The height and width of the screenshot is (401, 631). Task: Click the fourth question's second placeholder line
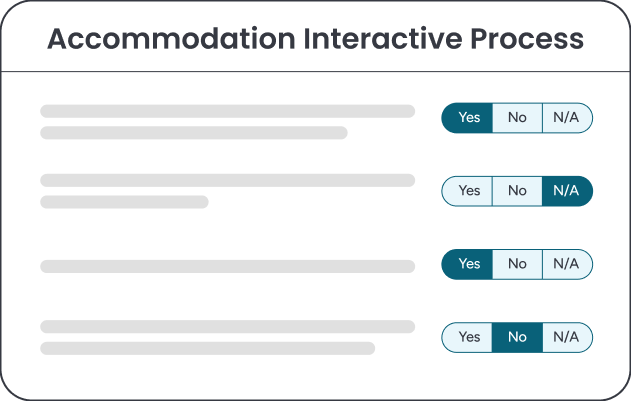click(x=207, y=348)
